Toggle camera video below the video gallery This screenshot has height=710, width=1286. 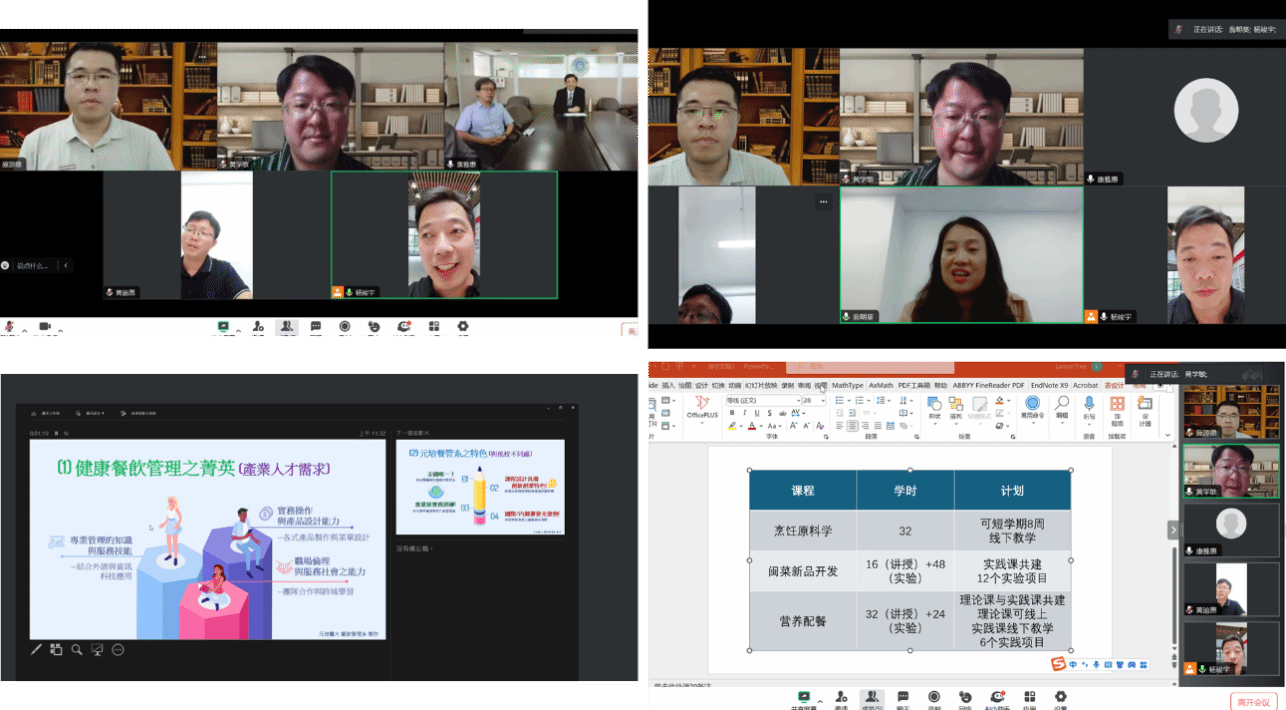(44, 327)
